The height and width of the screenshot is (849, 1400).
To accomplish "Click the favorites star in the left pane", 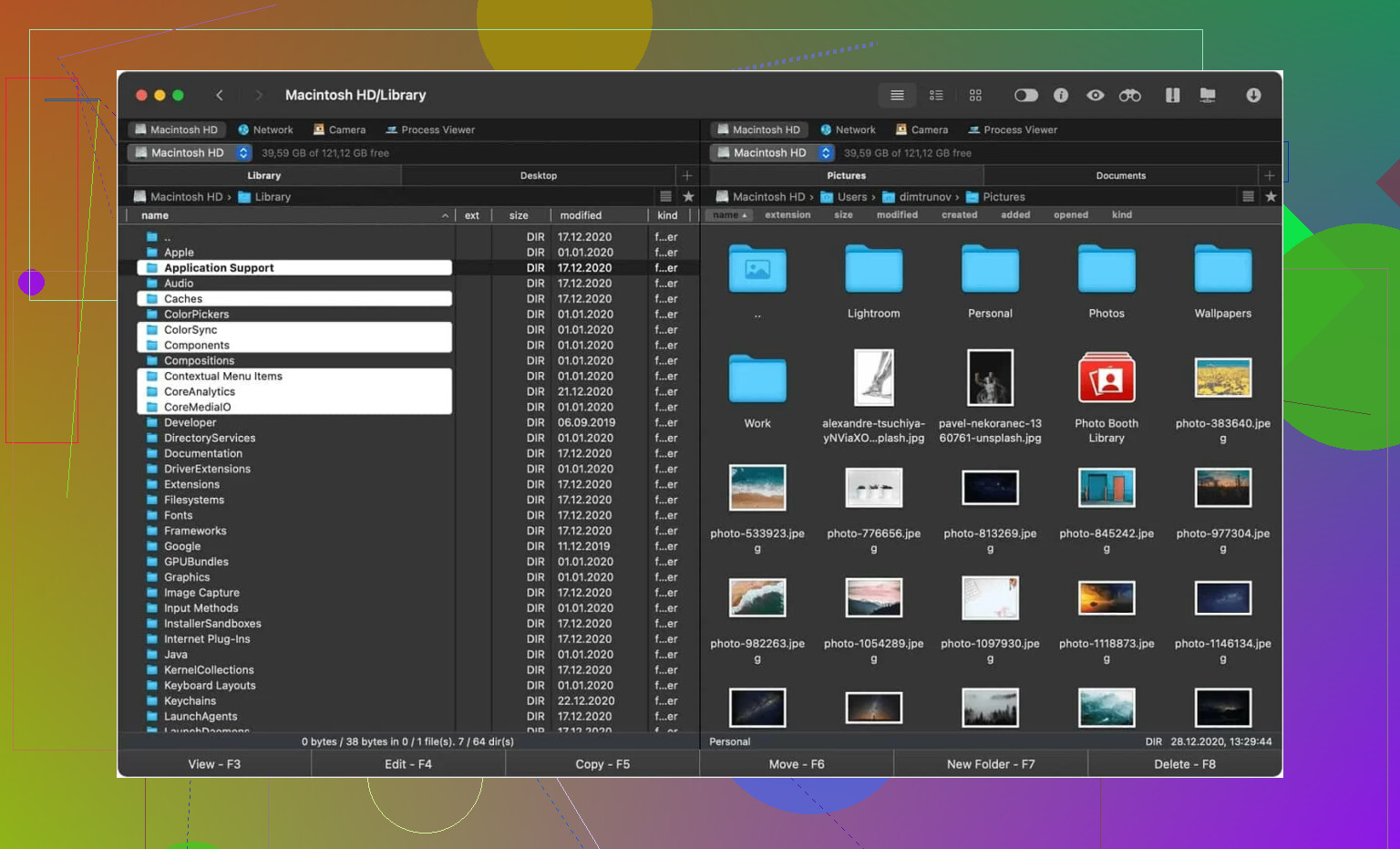I will (689, 197).
